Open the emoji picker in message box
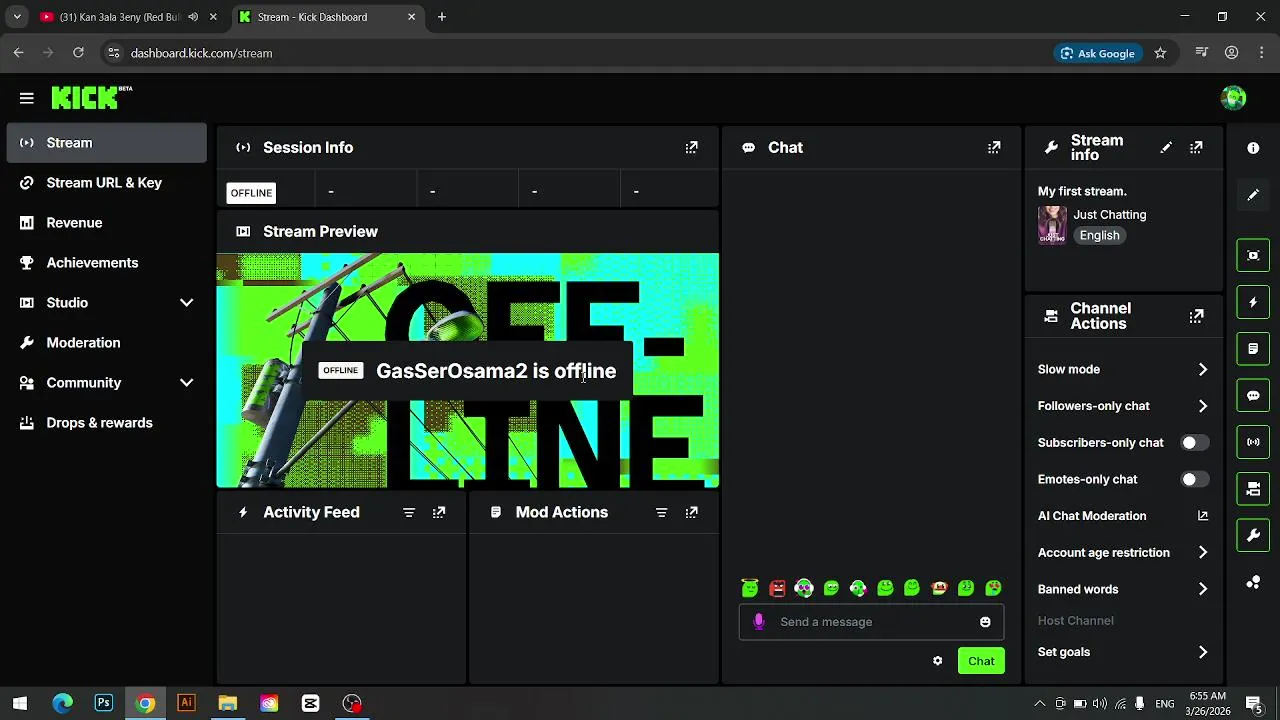The width and height of the screenshot is (1280, 720). tap(985, 622)
